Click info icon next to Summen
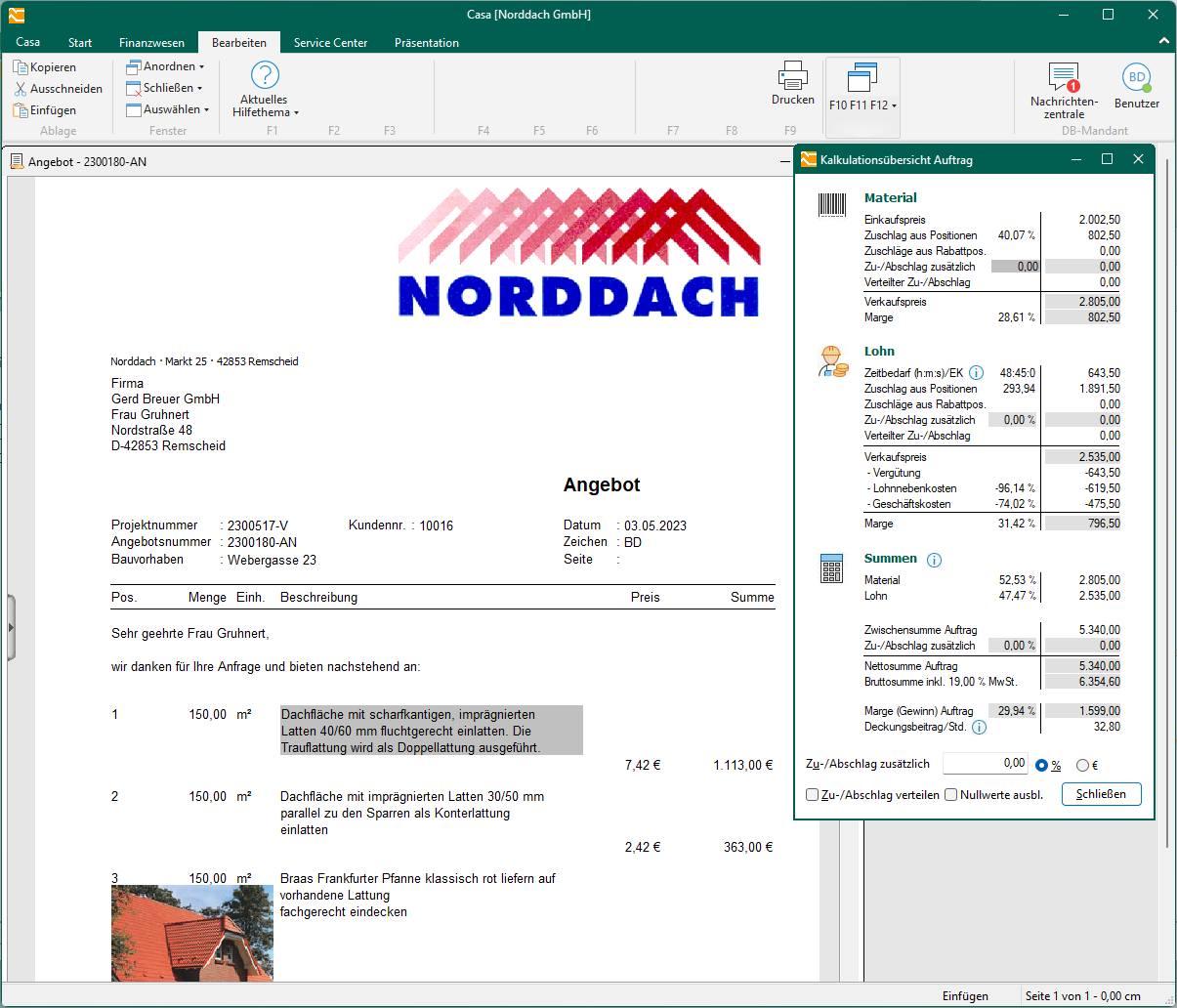 point(934,560)
